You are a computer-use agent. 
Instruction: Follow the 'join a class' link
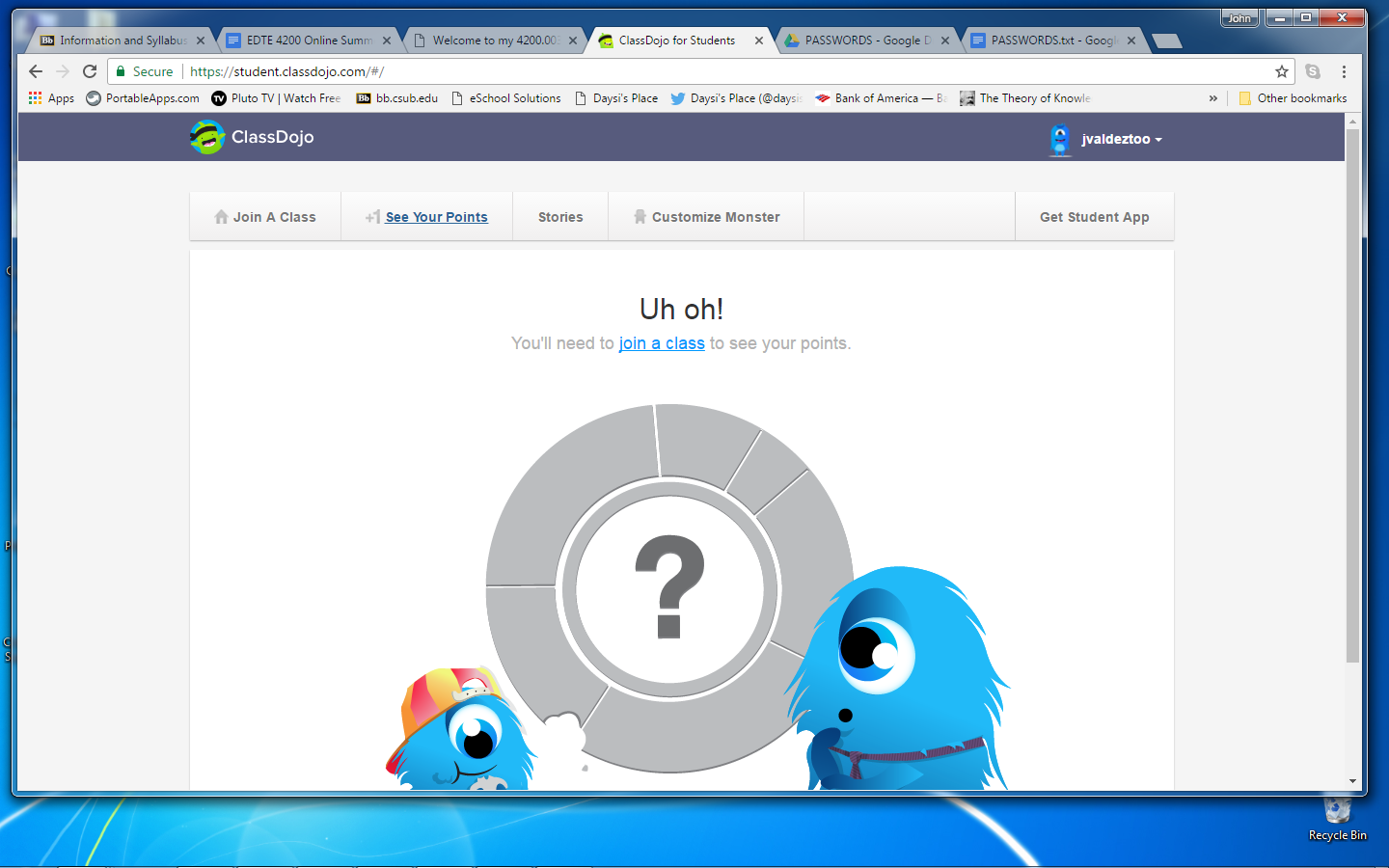coord(662,343)
